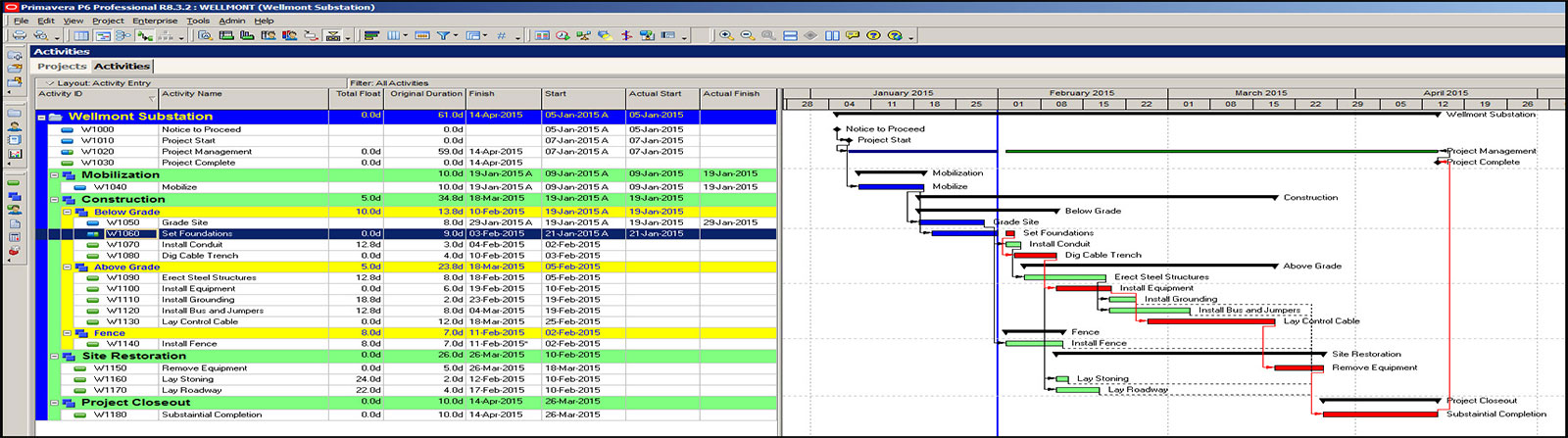Click the blue Mobilize Gantt bar

891,186
